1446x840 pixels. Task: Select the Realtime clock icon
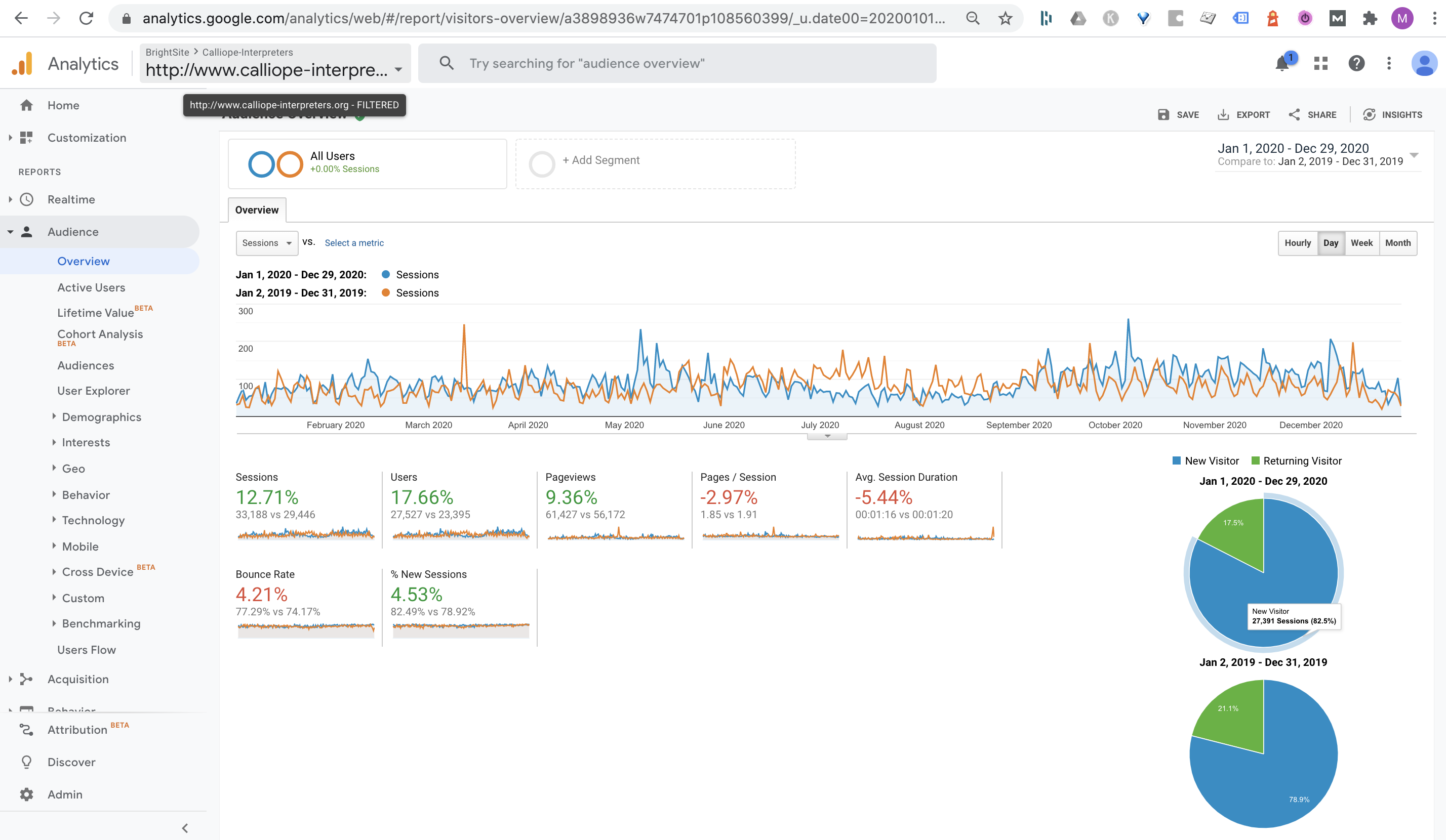26,199
